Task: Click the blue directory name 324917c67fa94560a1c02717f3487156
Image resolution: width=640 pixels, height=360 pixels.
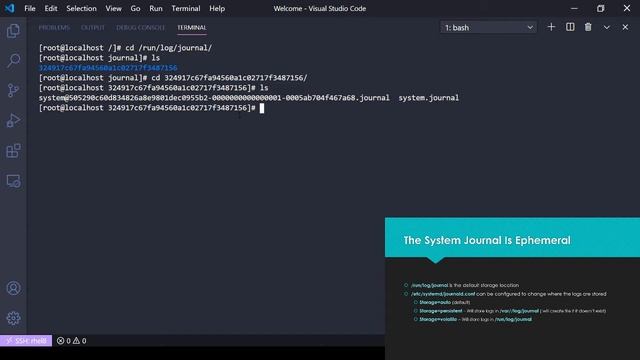Action: [x=108, y=68]
